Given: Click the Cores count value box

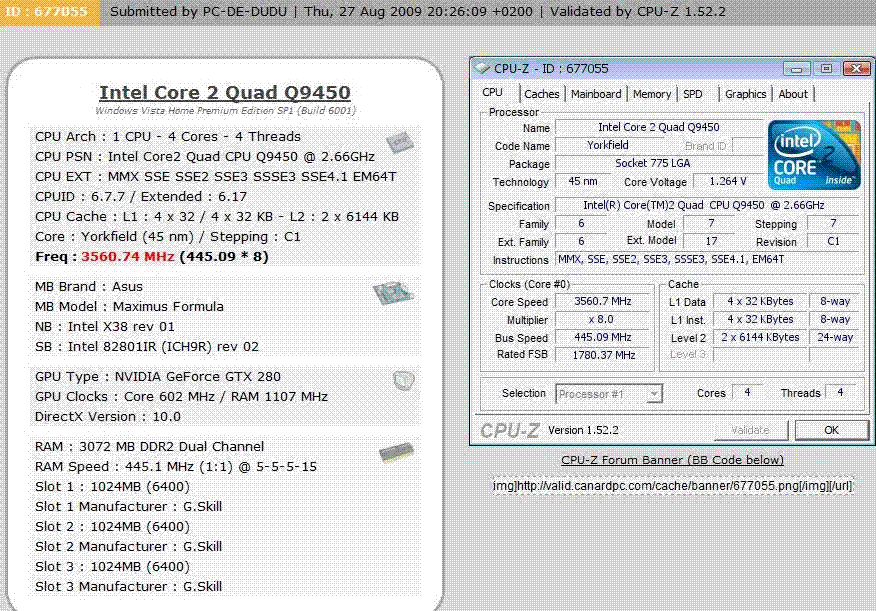Looking at the screenshot, I should [748, 393].
